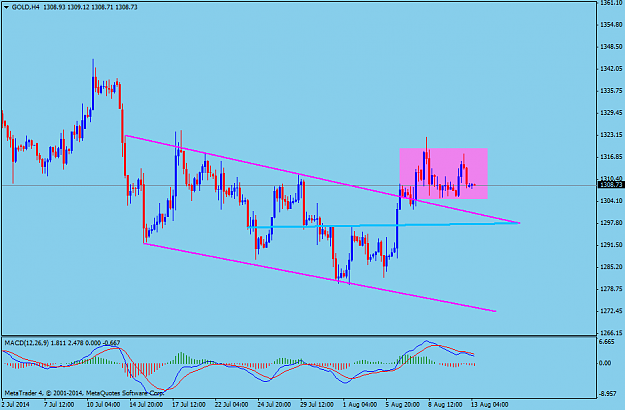This screenshot has height=410, width=625.
Task: Click the -8.957 MACD scale value
Action: 608,394
